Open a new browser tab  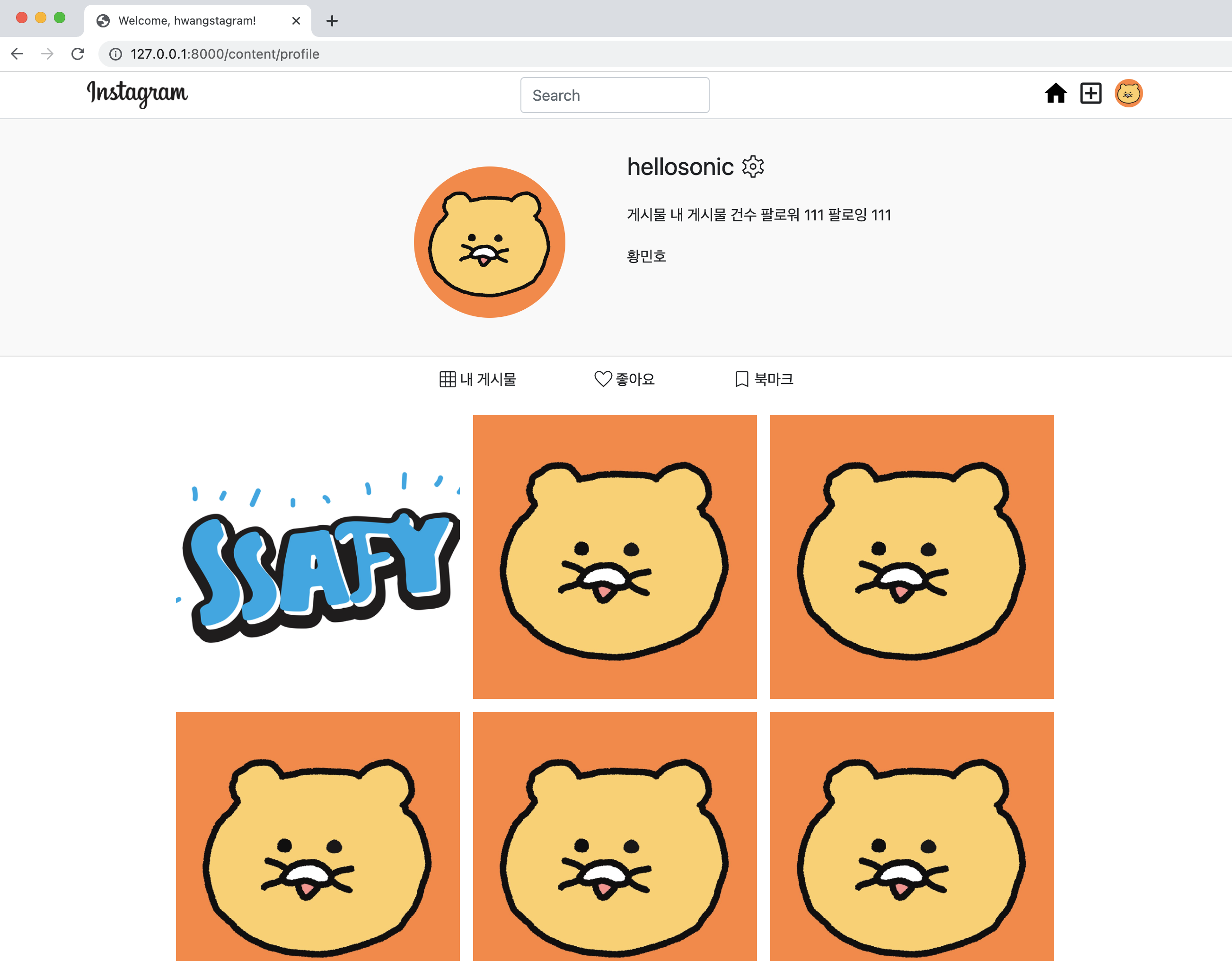pyautogui.click(x=332, y=21)
